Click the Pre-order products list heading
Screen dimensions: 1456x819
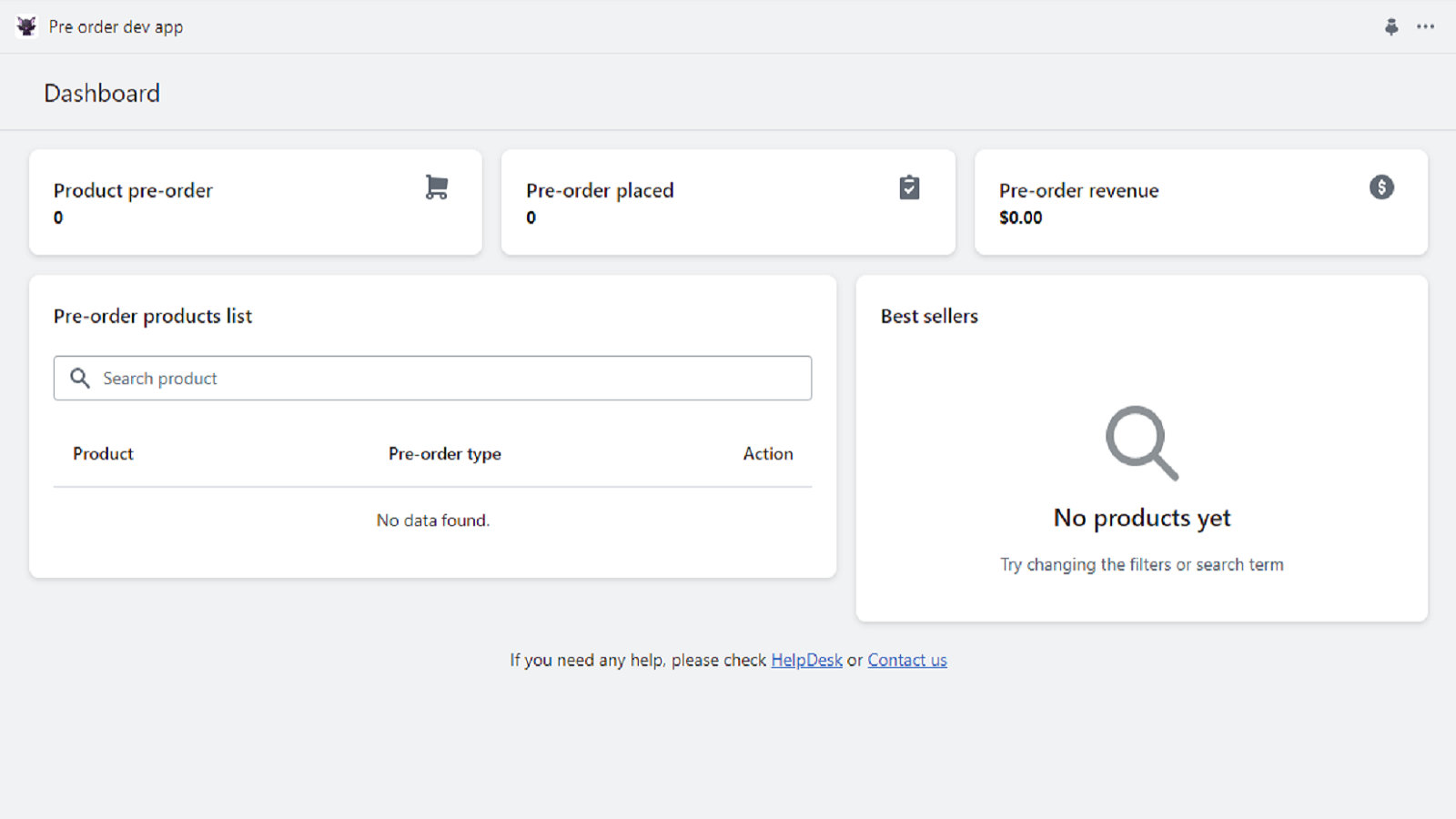pyautogui.click(x=153, y=316)
